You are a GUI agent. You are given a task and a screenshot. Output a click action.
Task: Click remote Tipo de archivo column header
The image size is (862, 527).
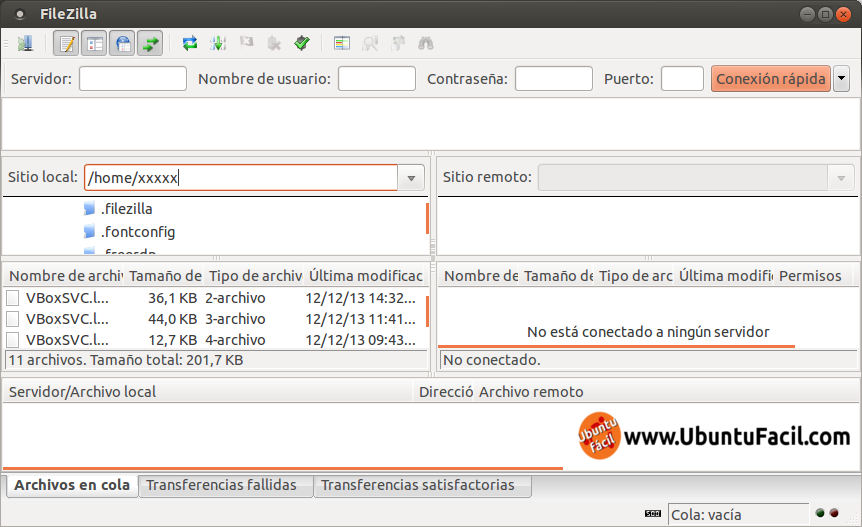[x=635, y=276]
